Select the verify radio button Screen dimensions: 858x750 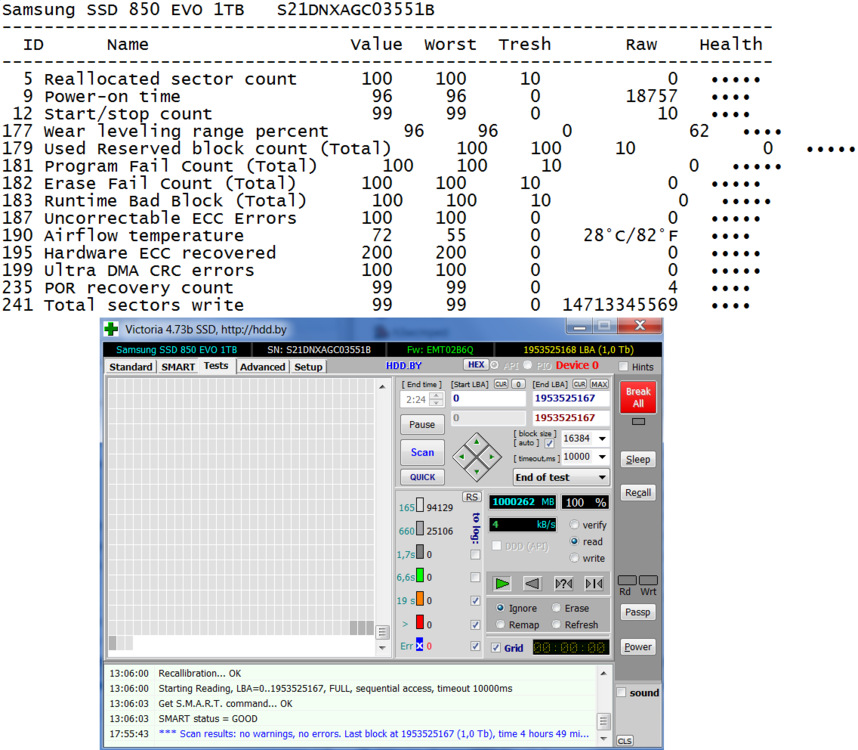pyautogui.click(x=575, y=525)
